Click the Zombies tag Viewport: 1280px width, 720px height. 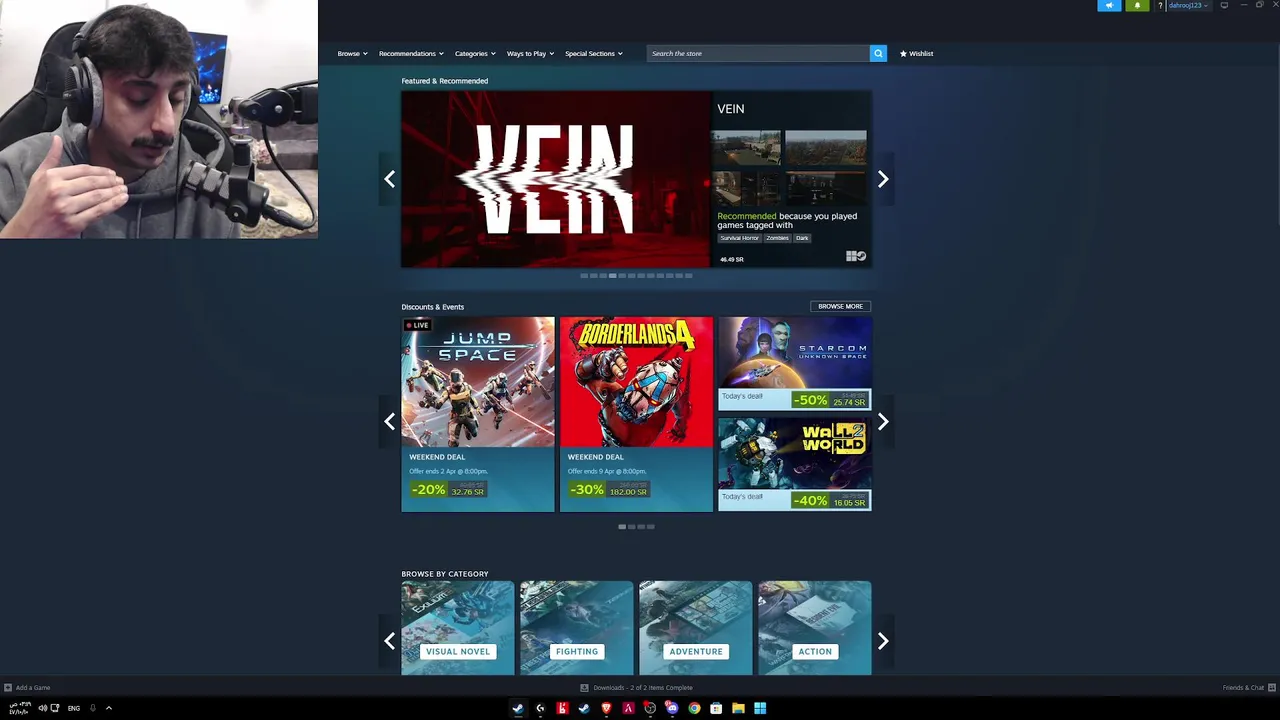[777, 238]
